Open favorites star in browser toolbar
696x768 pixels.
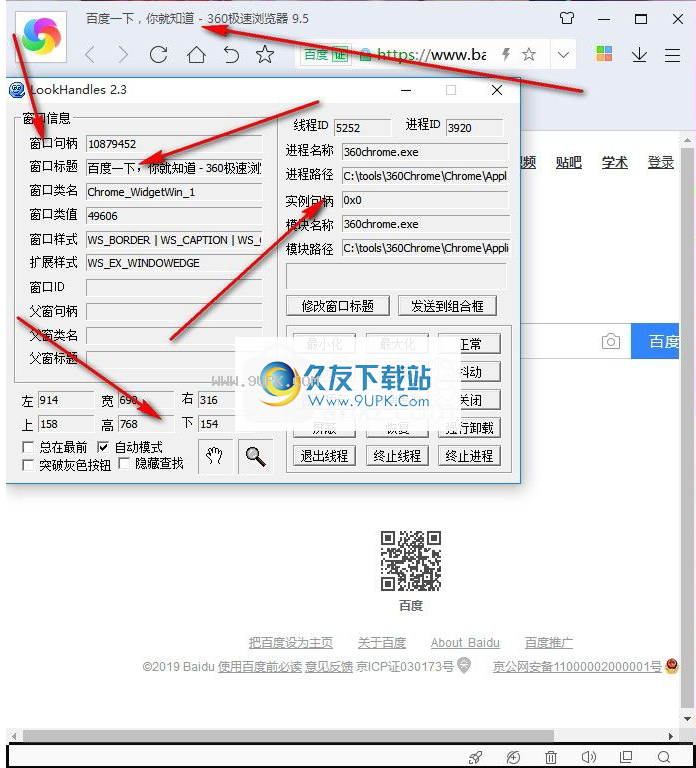pyautogui.click(x=265, y=54)
